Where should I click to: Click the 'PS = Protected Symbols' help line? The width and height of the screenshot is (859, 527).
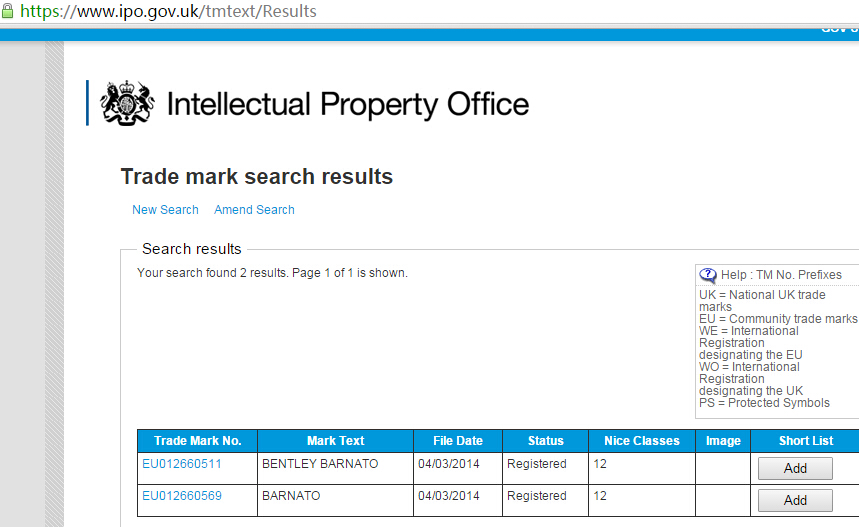tap(764, 403)
